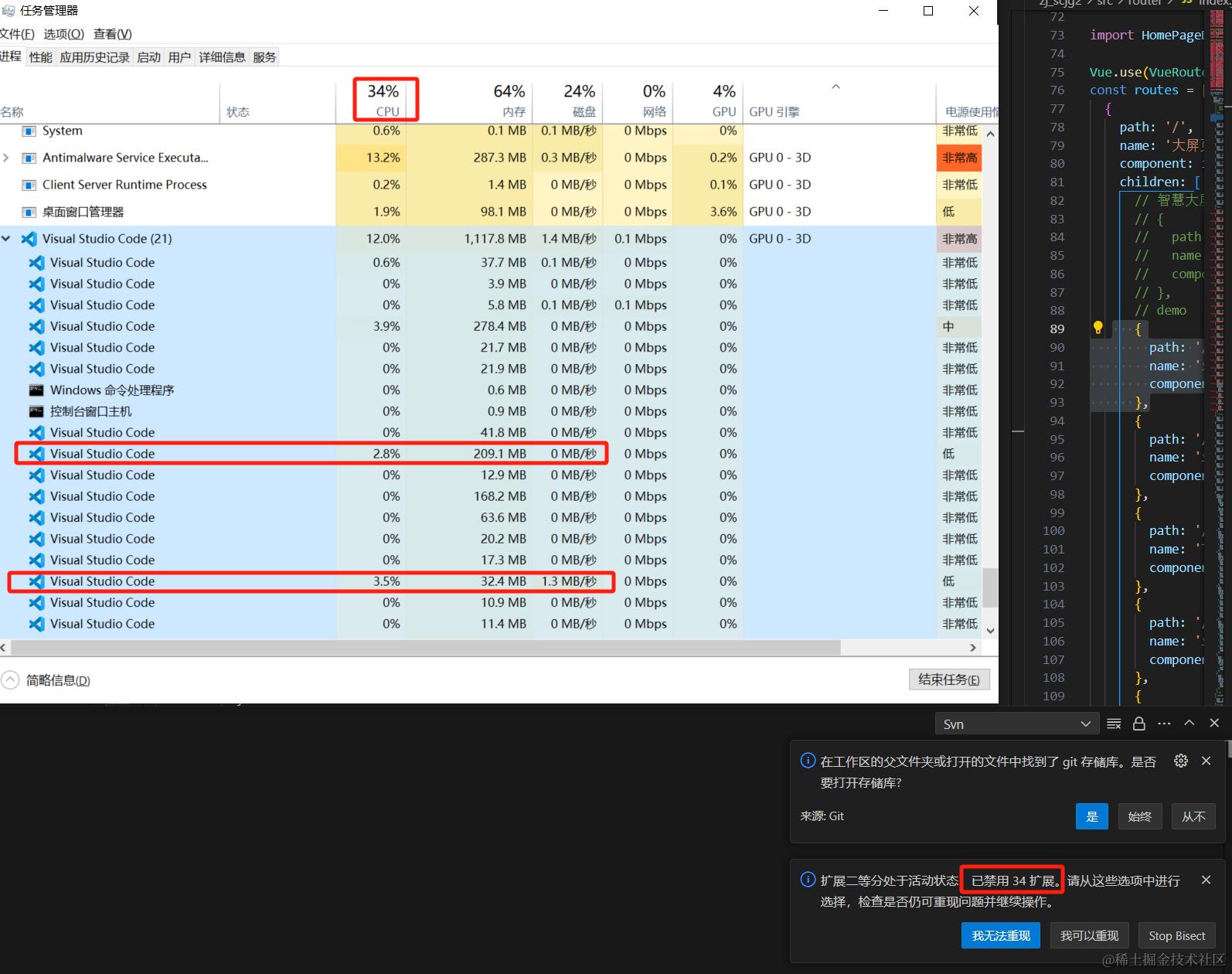
Task: Click the column sort chevron above GPU 引擎
Action: point(836,87)
